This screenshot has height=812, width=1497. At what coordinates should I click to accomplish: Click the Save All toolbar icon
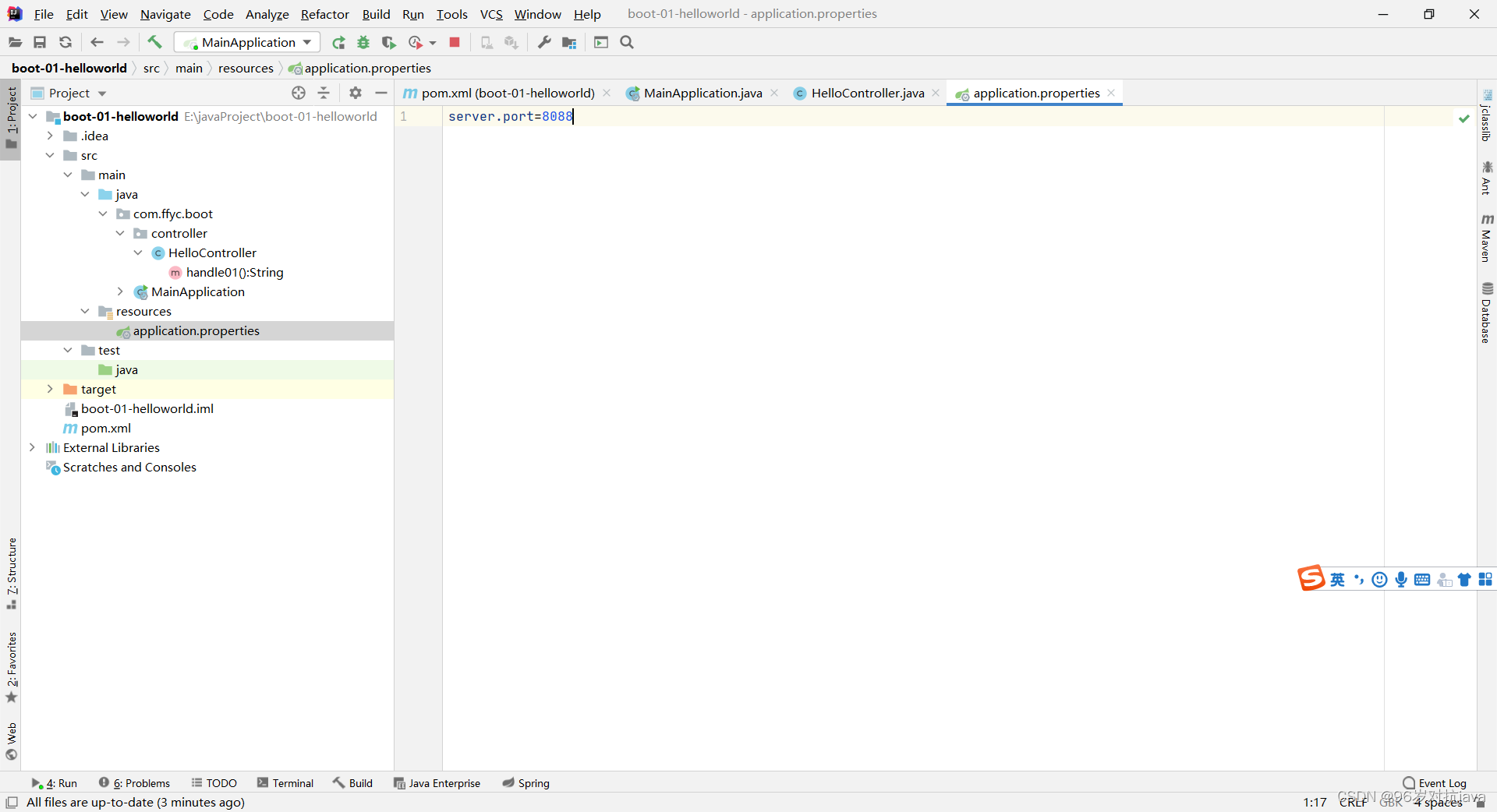40,42
